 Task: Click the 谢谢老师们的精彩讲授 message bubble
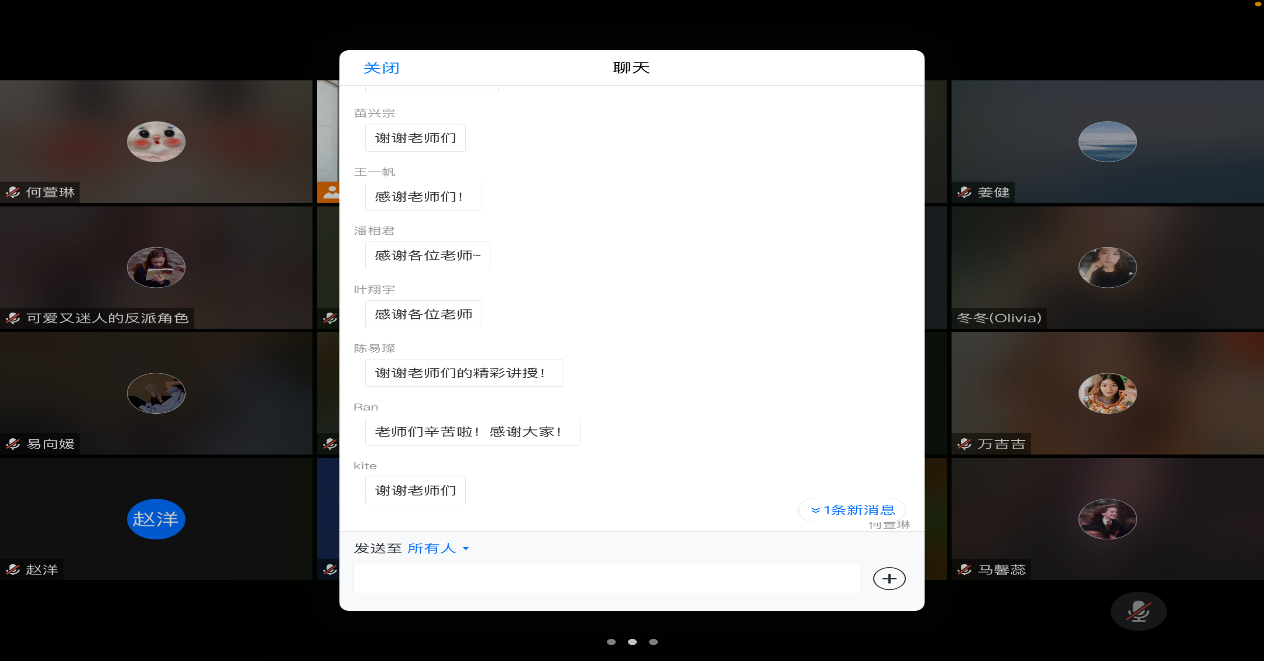coord(464,373)
